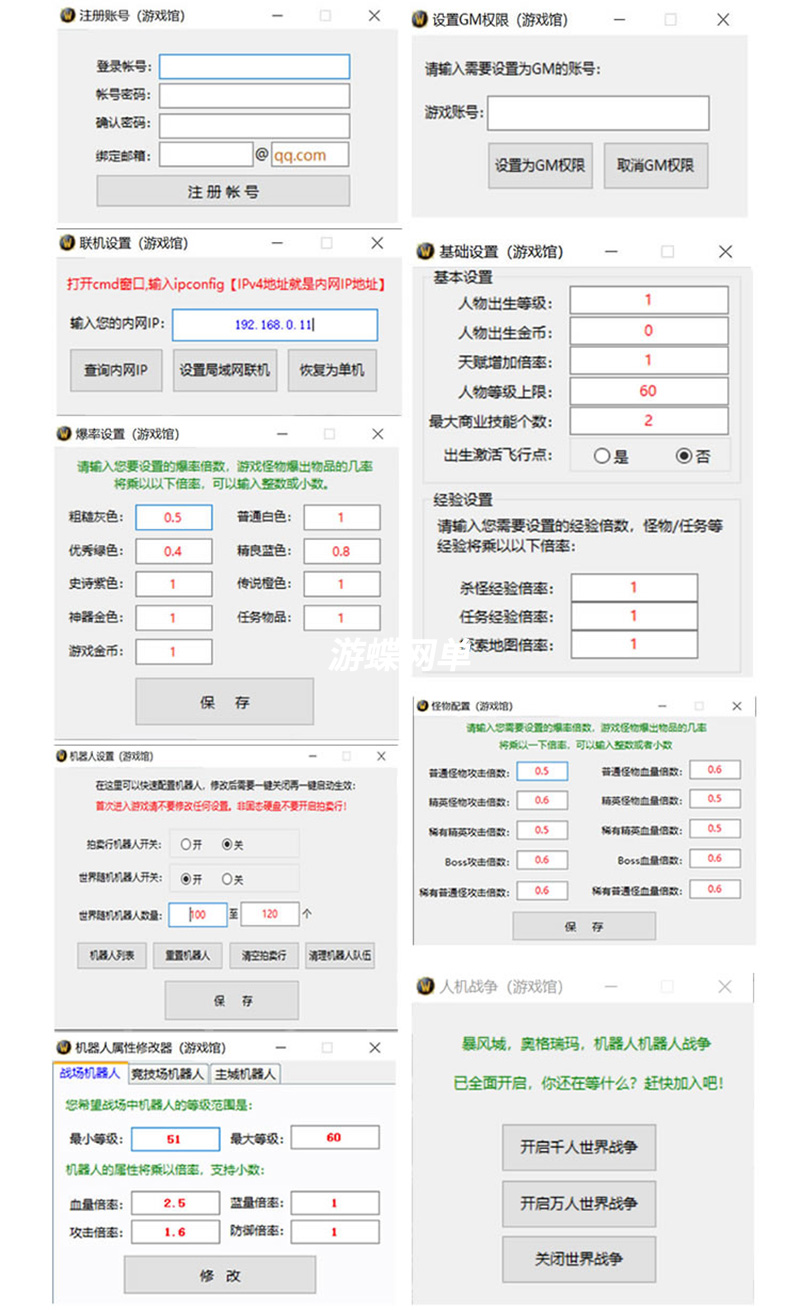Click the 任务物品 drop rate field
The image size is (800, 1310).
pyautogui.click(x=342, y=618)
